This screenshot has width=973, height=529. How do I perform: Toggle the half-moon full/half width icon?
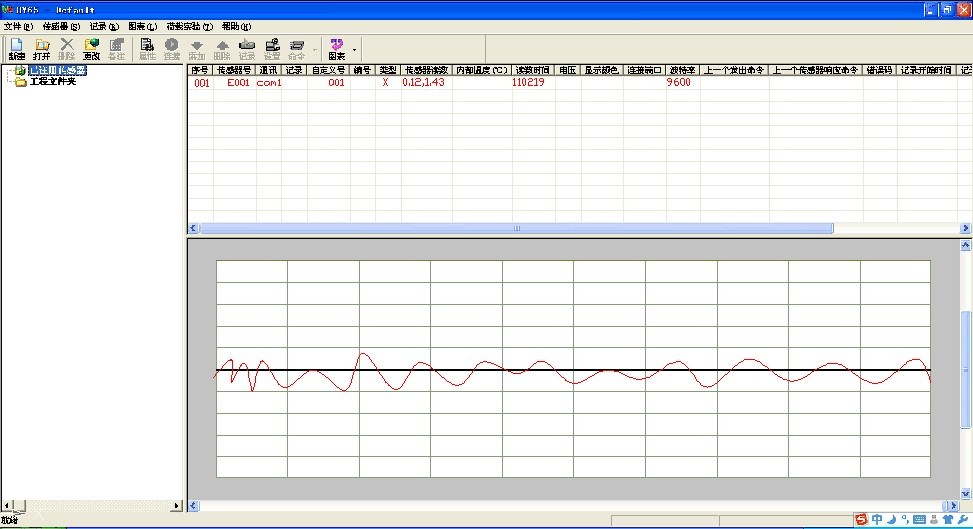point(892,519)
